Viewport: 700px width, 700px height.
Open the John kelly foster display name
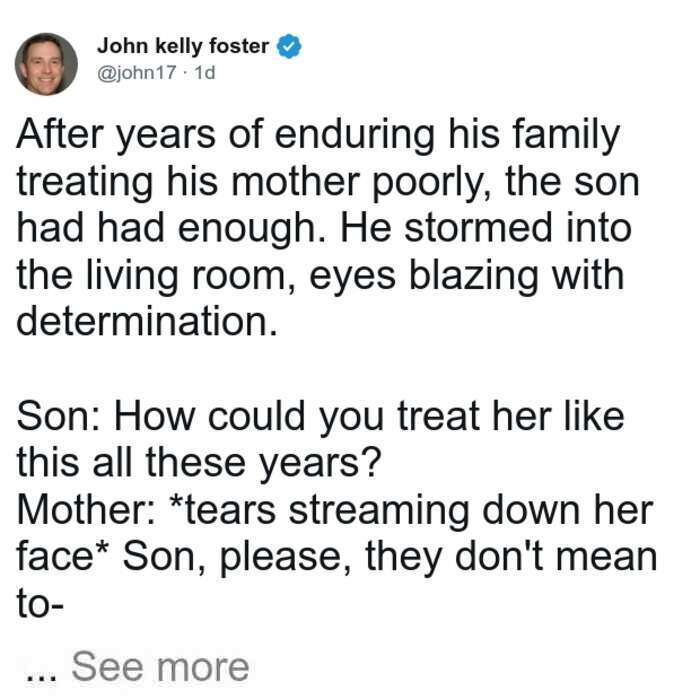pyautogui.click(x=183, y=46)
